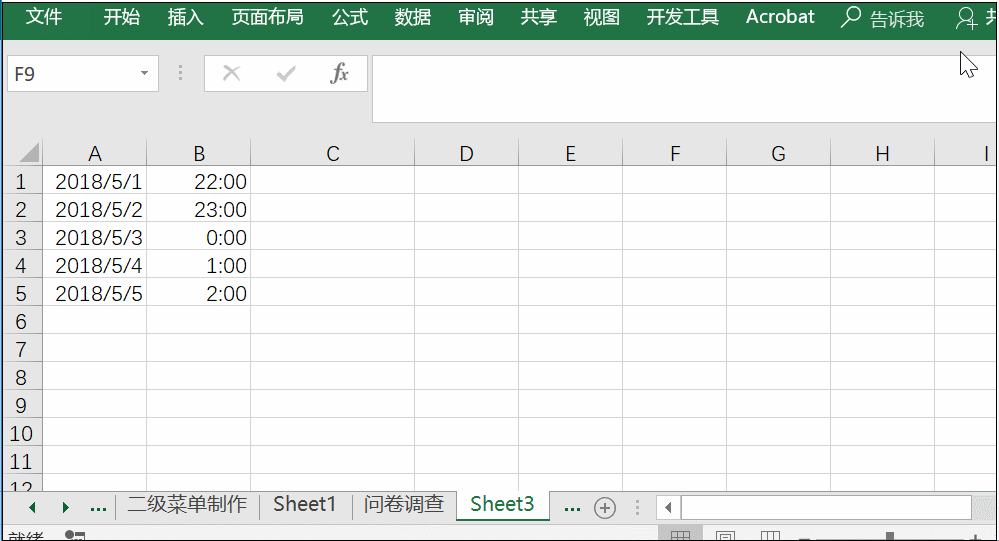Select column H header
This screenshot has height=541, width=999.
(882, 154)
